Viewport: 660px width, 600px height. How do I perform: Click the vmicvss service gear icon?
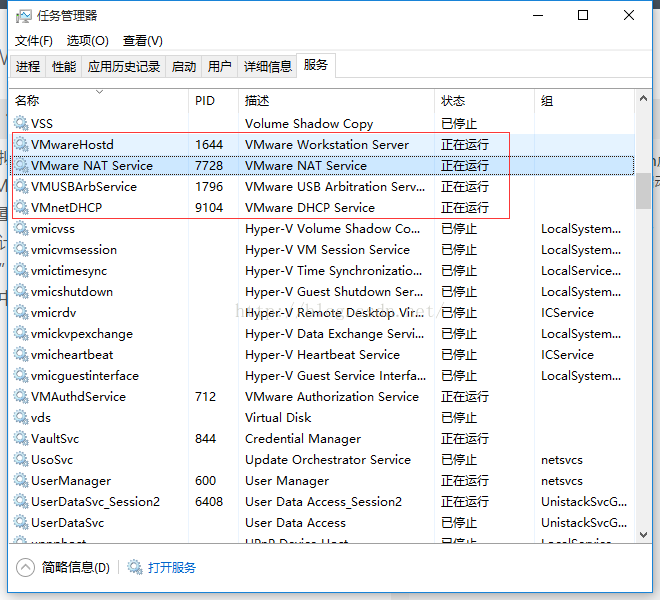21,228
